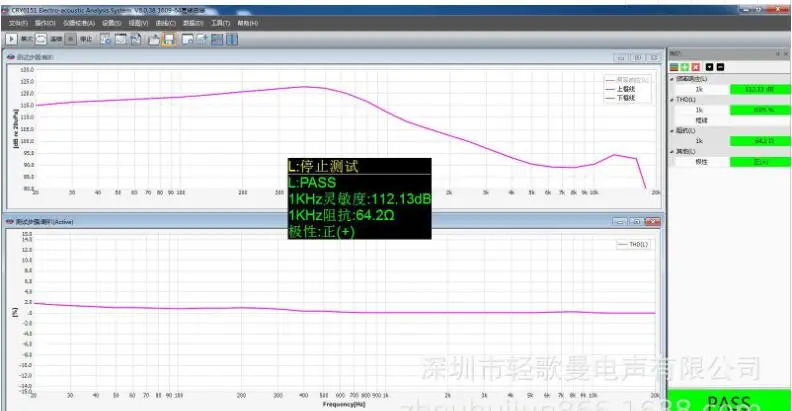Click the L:PASS black result overlay
Image resolution: width=792 pixels, height=411 pixels.
(x=360, y=198)
